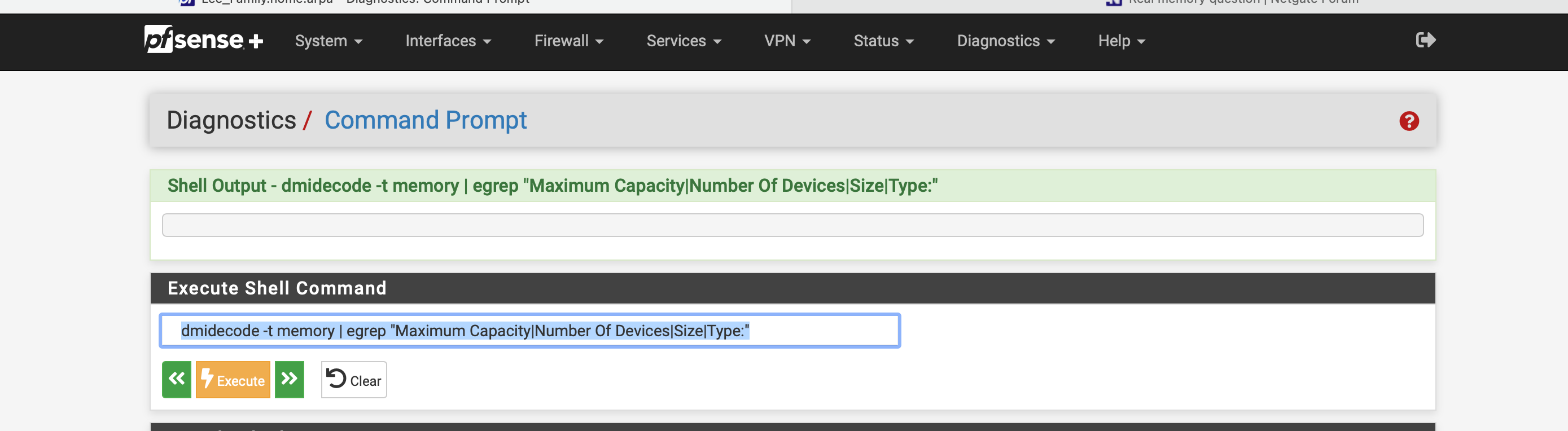Recall previous command with double-left arrow button

click(x=177, y=379)
